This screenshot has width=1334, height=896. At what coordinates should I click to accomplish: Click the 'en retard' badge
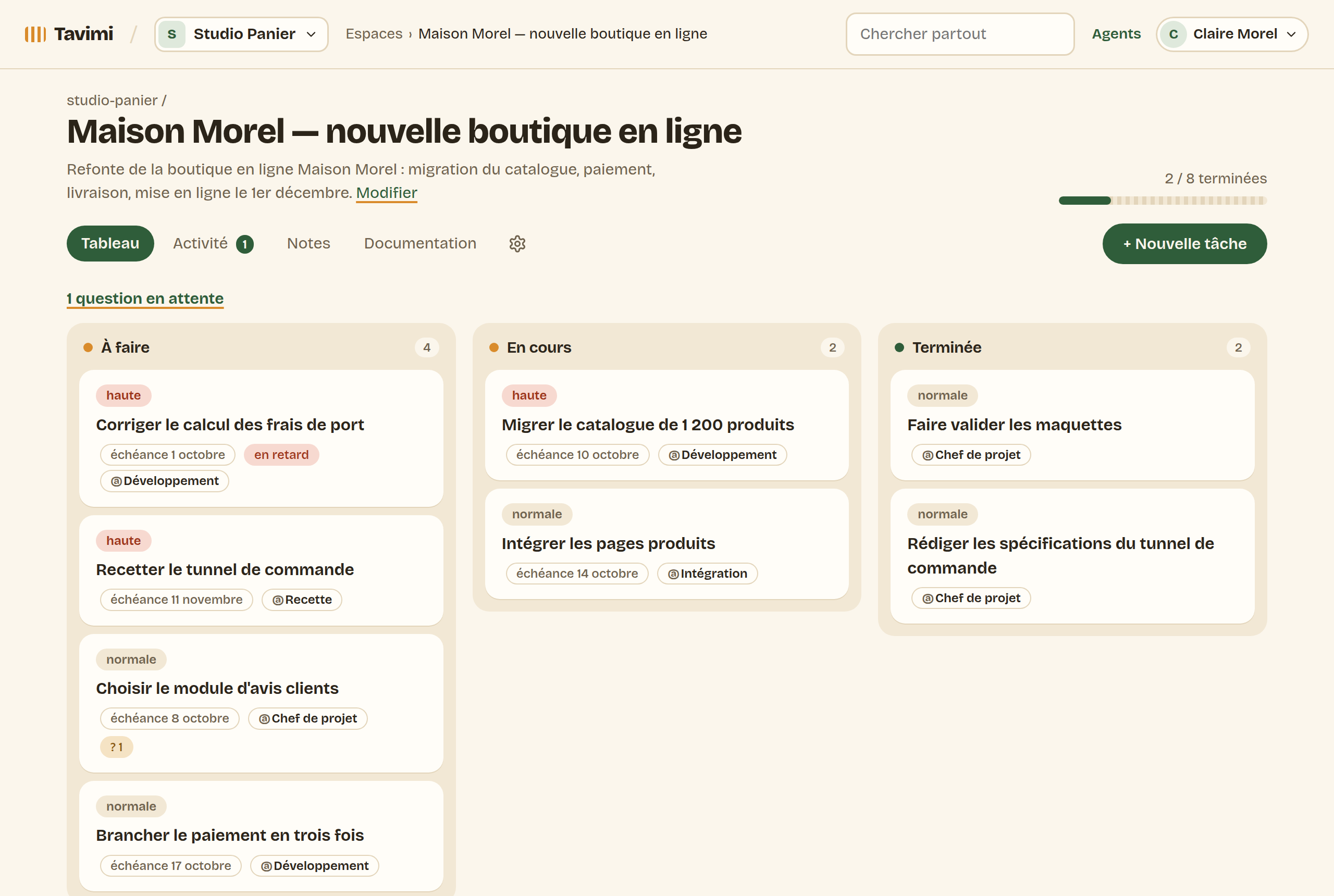[281, 455]
